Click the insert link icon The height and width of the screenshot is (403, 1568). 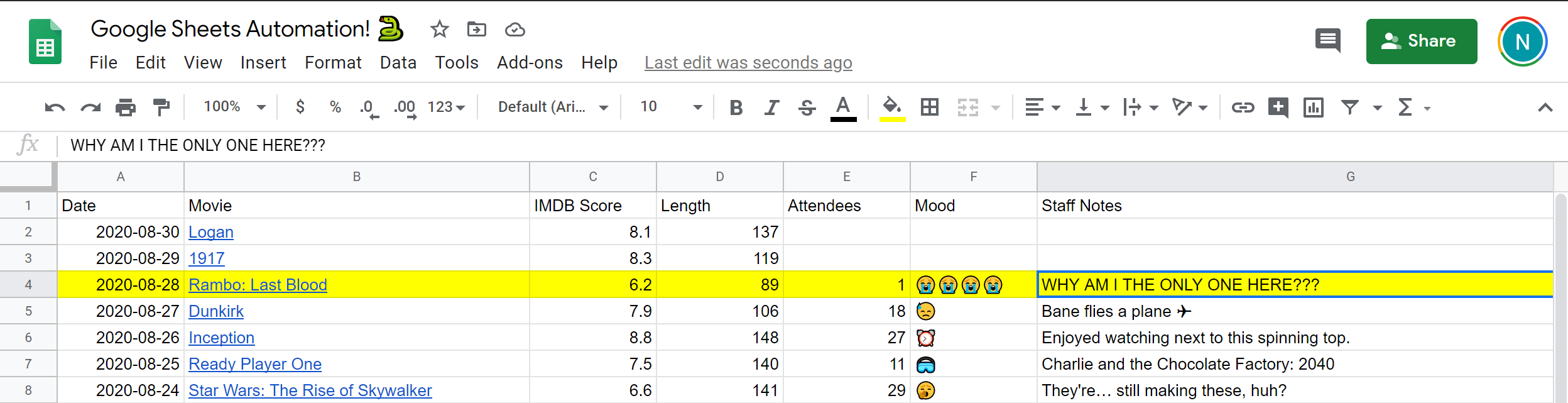[1243, 108]
